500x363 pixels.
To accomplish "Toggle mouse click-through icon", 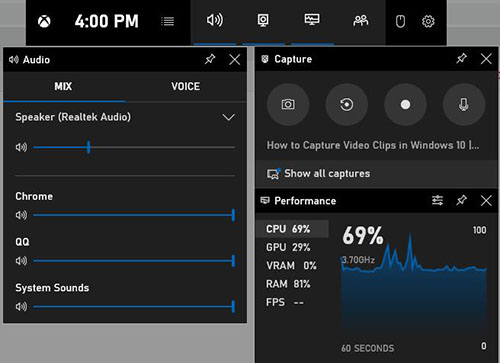I will (400, 22).
